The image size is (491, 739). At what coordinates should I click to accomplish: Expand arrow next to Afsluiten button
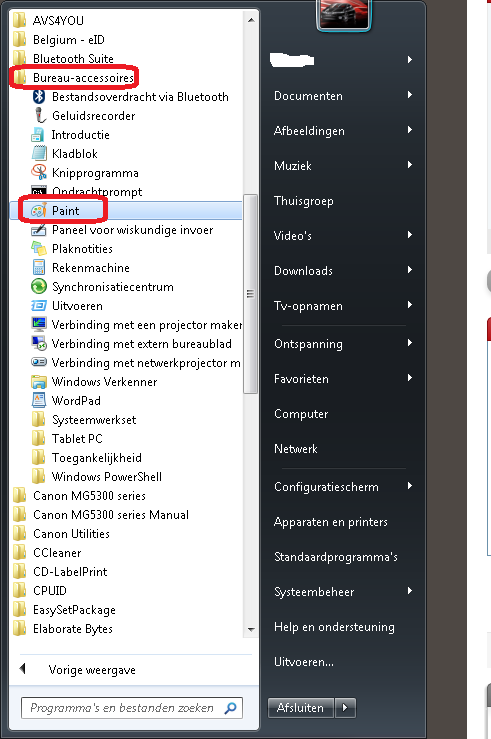345,707
